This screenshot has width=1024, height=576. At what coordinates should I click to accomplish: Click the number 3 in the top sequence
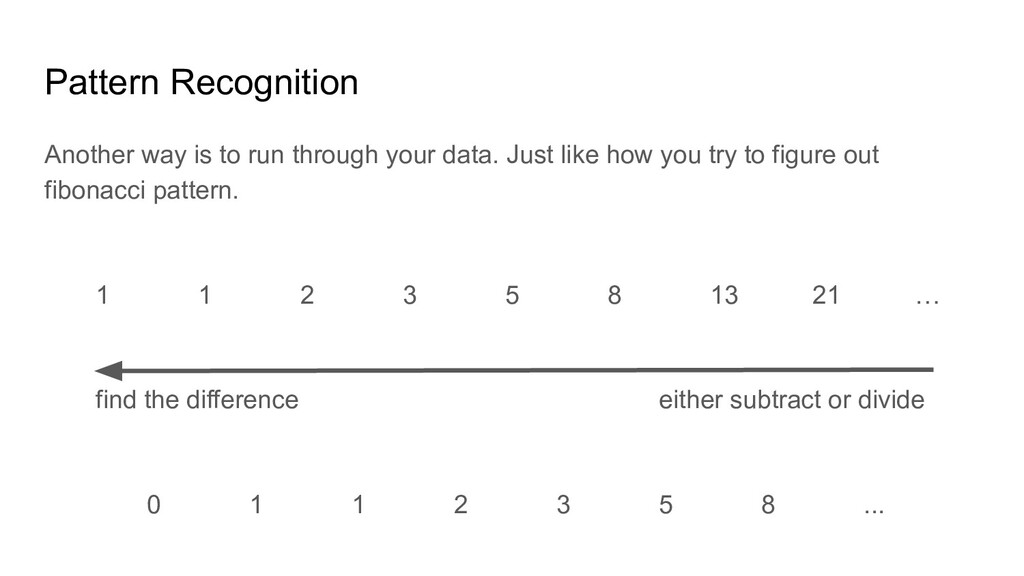(x=409, y=295)
